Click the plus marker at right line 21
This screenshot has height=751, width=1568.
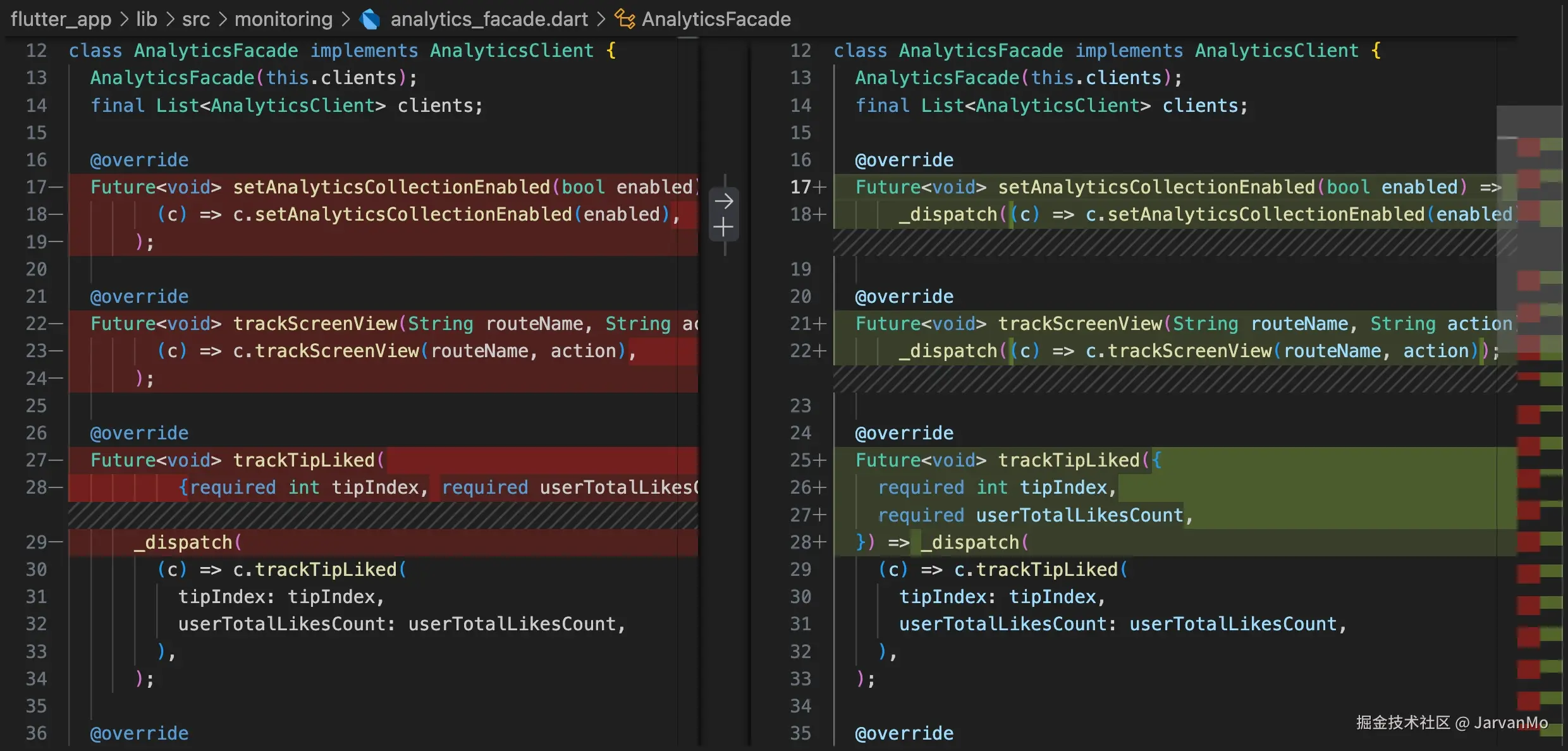pos(820,324)
